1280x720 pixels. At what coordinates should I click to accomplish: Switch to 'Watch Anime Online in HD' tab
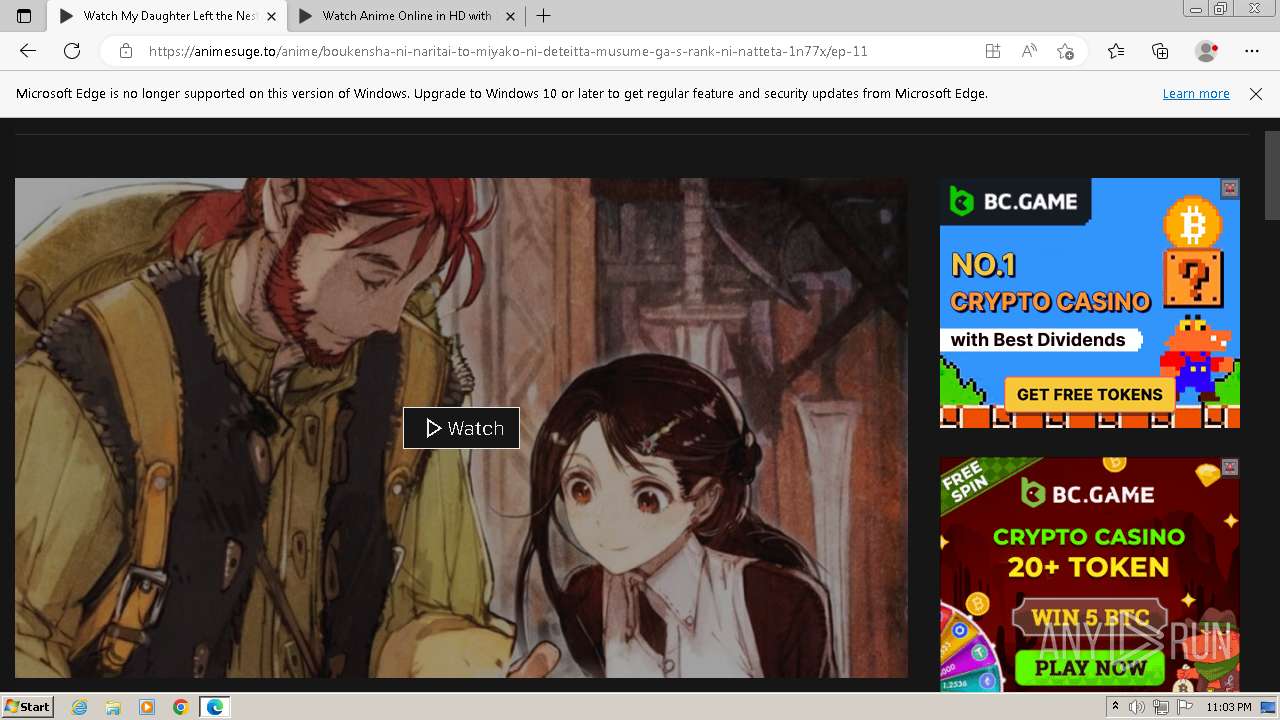407,16
